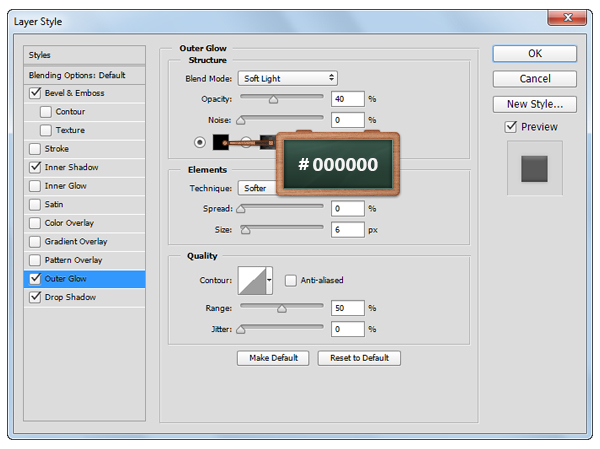The width and height of the screenshot is (600, 449).
Task: Disable the Bevel & Emboss checkbox
Action: tap(37, 93)
